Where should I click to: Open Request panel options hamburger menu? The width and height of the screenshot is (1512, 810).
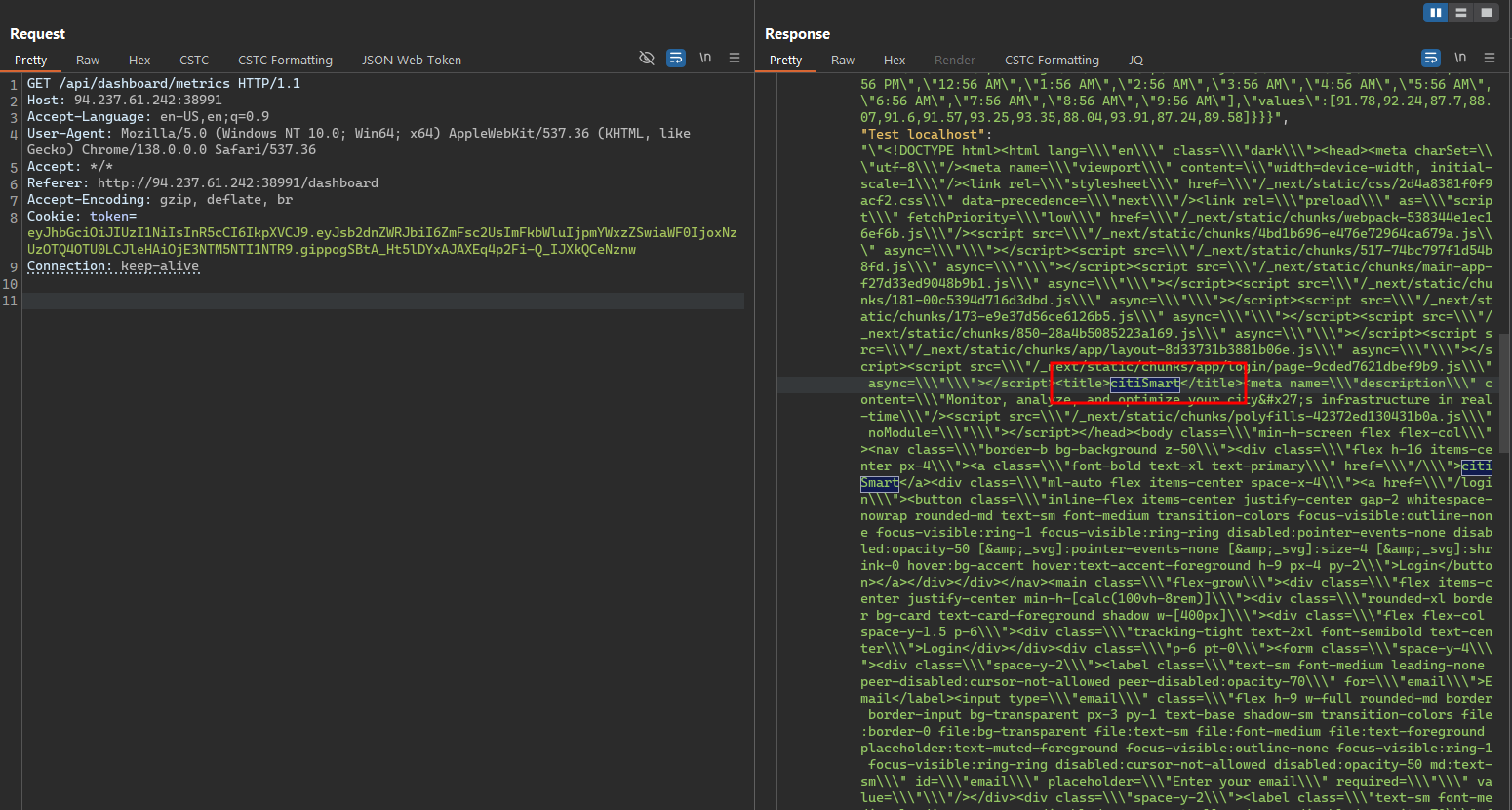pos(735,59)
